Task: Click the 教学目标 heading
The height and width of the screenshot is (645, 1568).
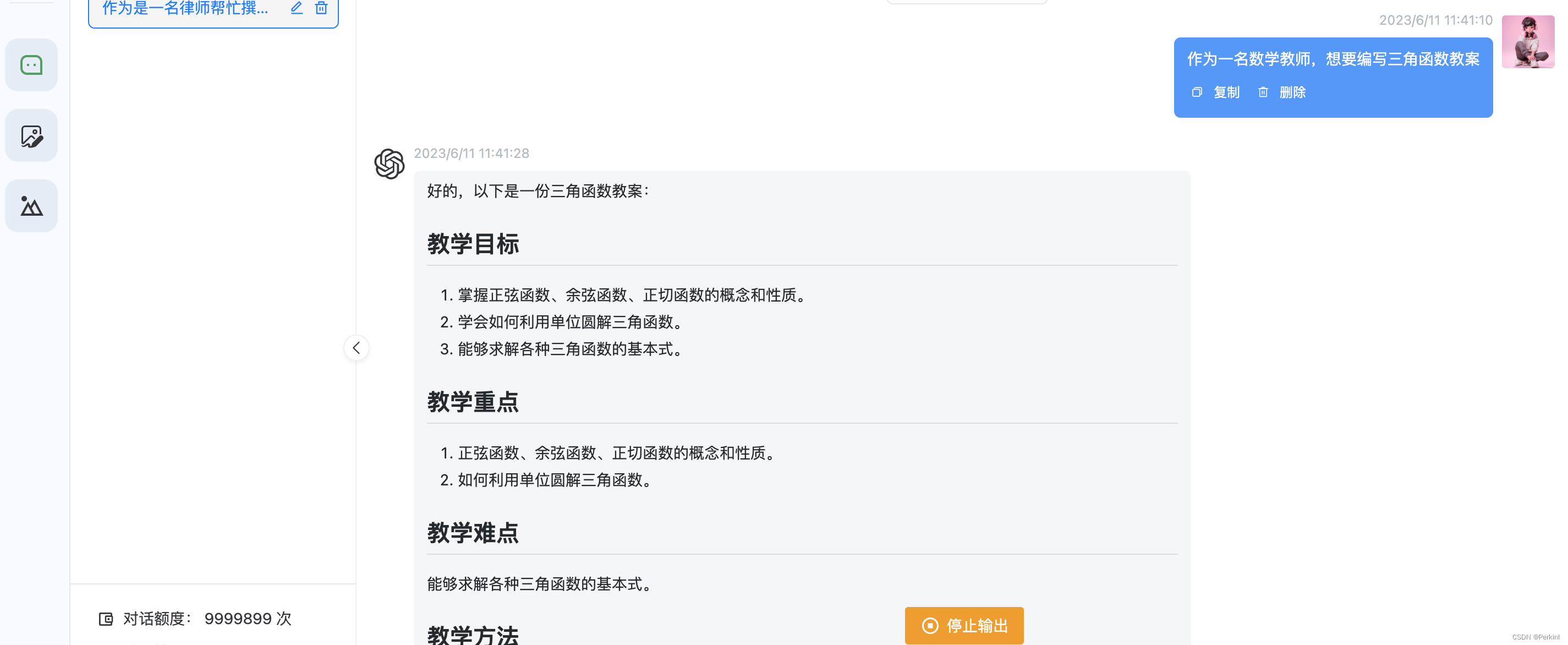Action: (473, 244)
